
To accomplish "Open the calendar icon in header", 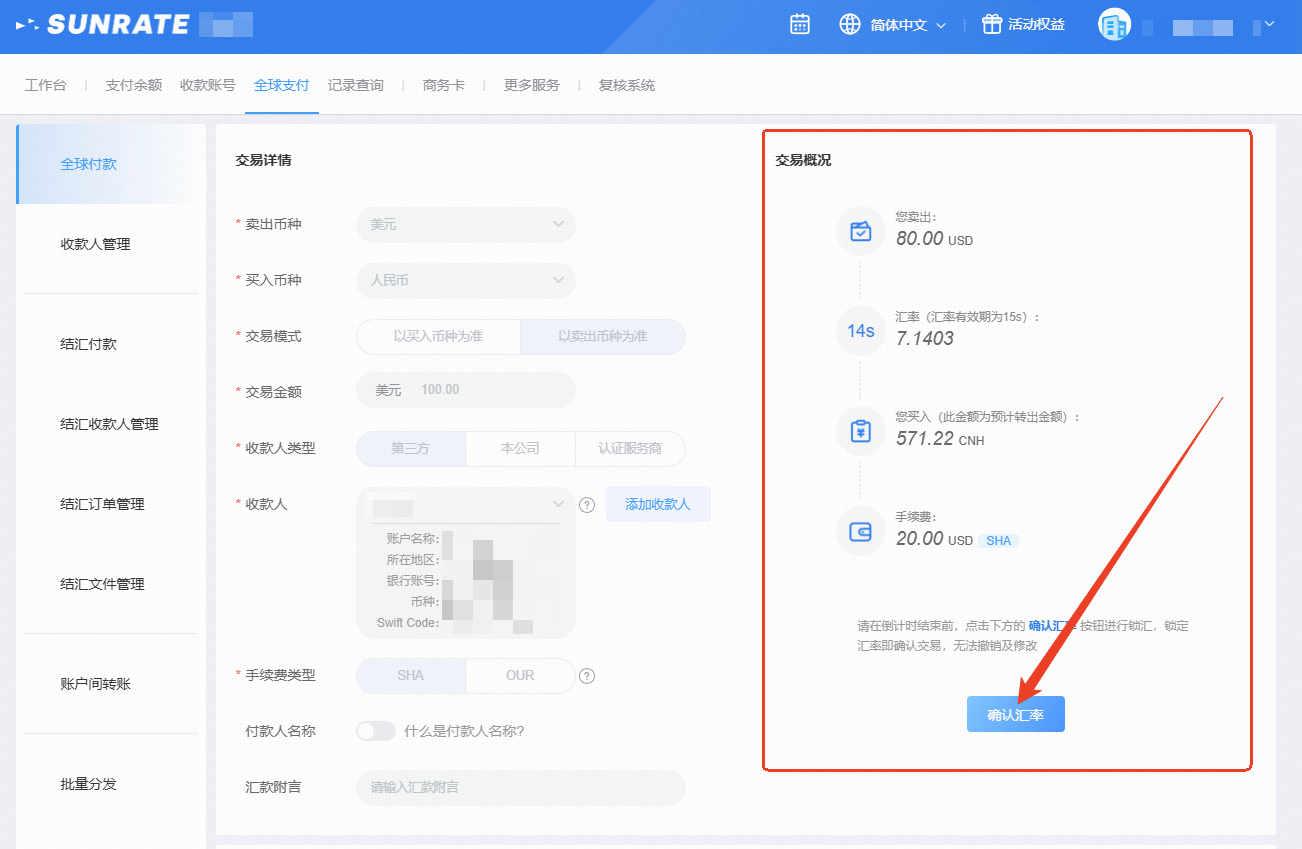I will pos(799,25).
